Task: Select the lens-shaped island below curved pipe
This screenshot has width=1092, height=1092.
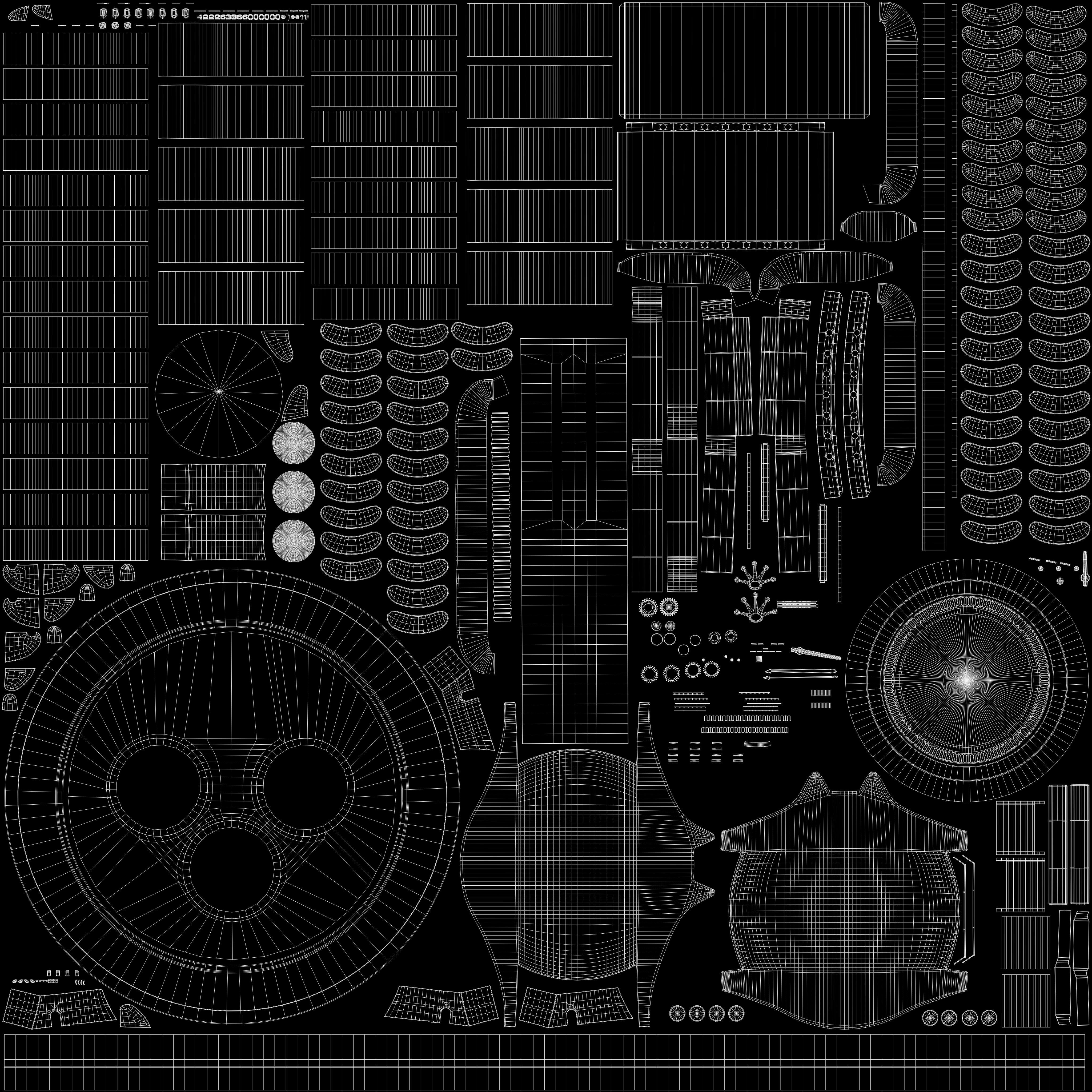Action: coord(878,226)
